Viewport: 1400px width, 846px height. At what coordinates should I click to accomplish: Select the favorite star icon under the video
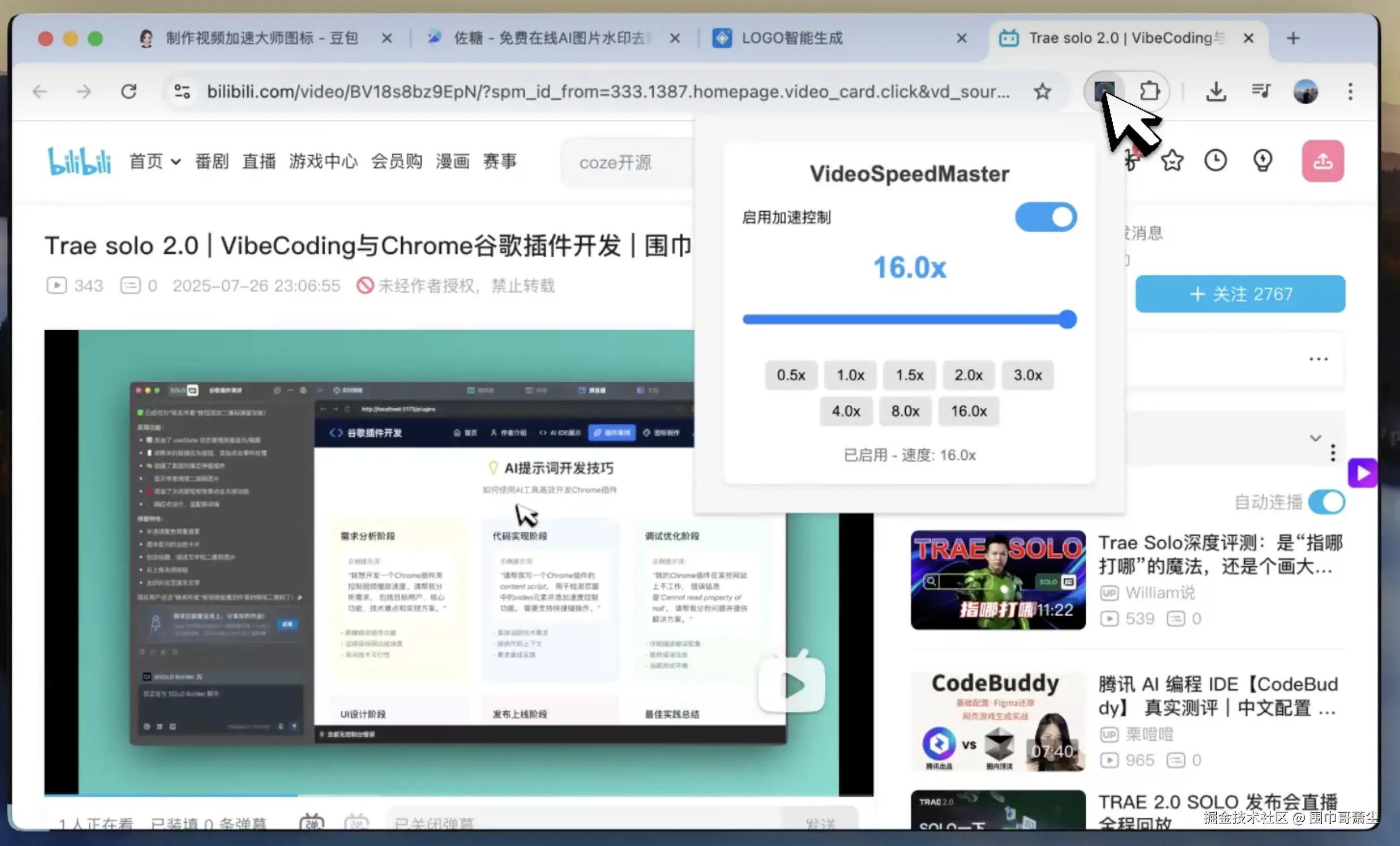pyautogui.click(x=1172, y=161)
